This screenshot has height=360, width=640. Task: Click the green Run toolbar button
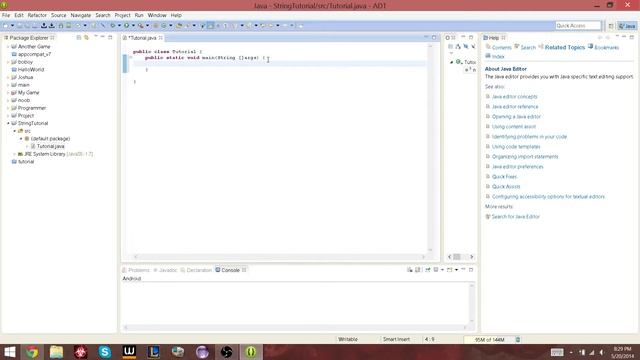(x=127, y=25)
